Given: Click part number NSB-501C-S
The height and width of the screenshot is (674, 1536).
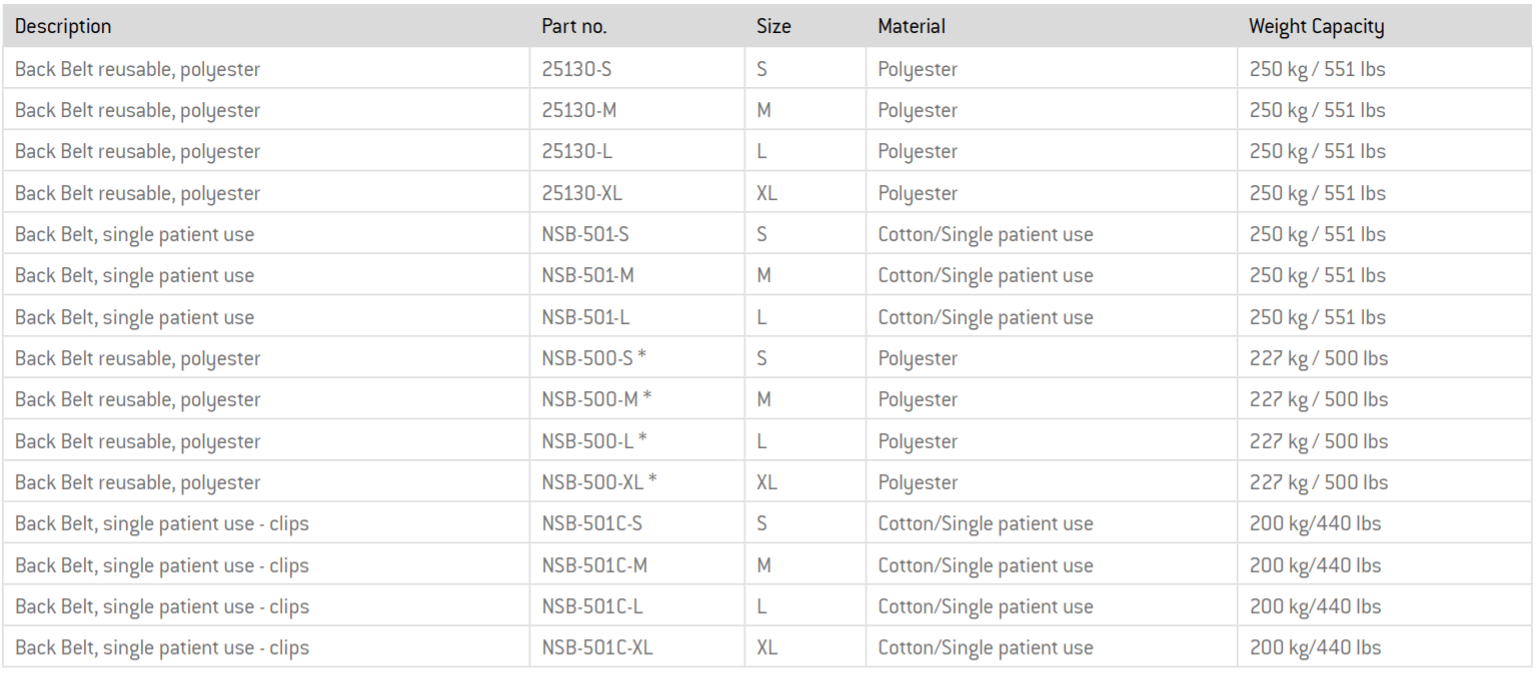Looking at the screenshot, I should pyautogui.click(x=591, y=524).
